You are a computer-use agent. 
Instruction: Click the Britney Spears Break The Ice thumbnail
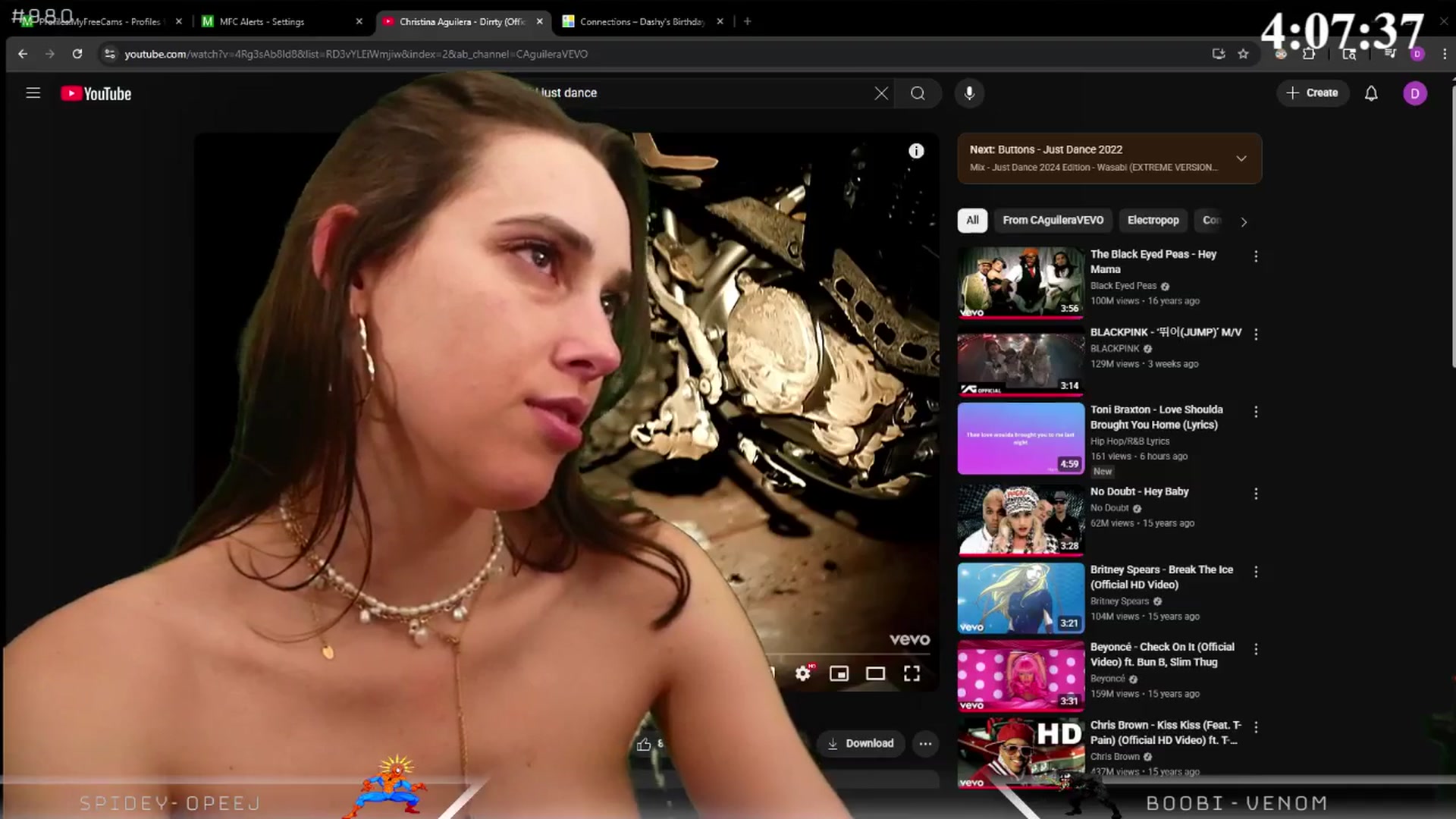[x=1021, y=598]
